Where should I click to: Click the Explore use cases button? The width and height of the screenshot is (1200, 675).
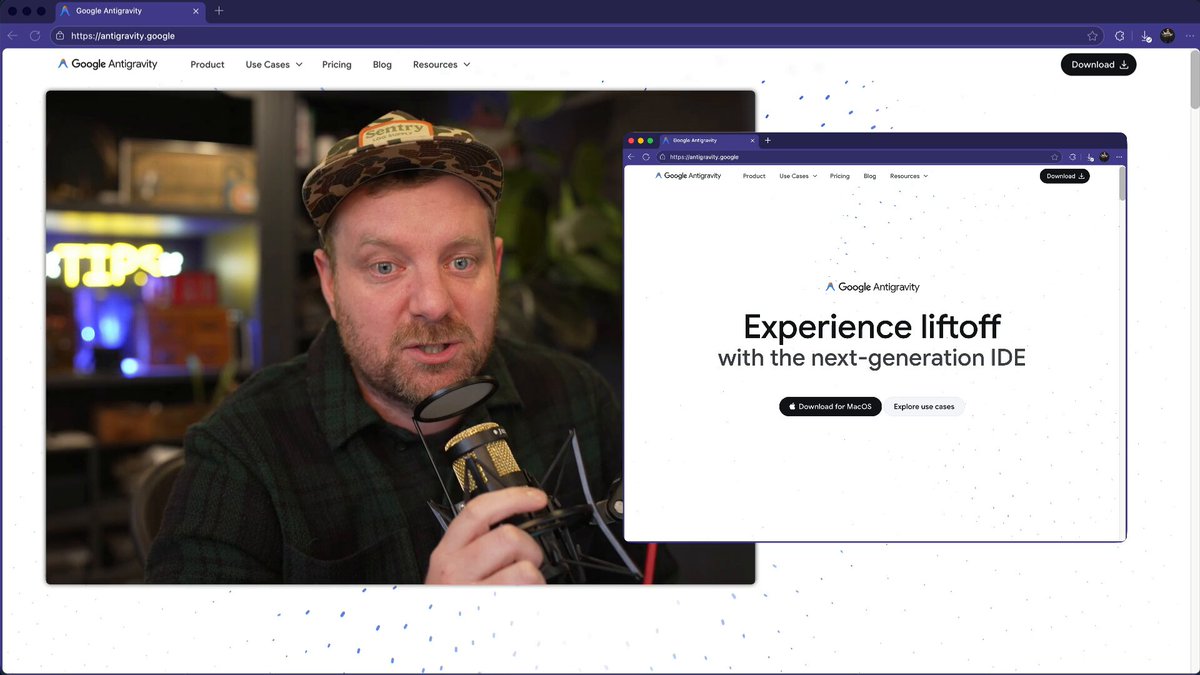(x=924, y=407)
